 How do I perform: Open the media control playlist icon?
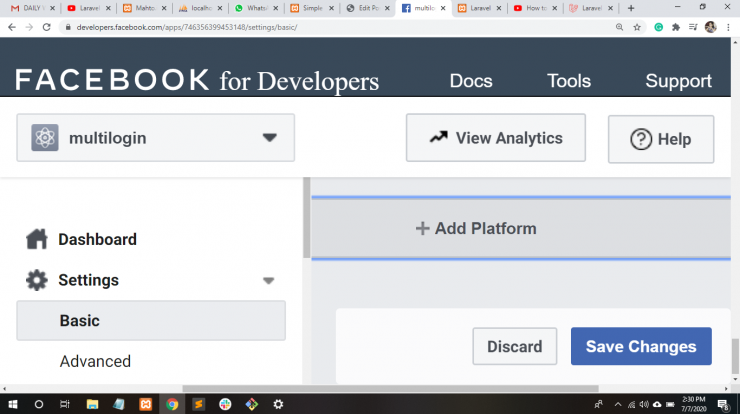[693, 27]
